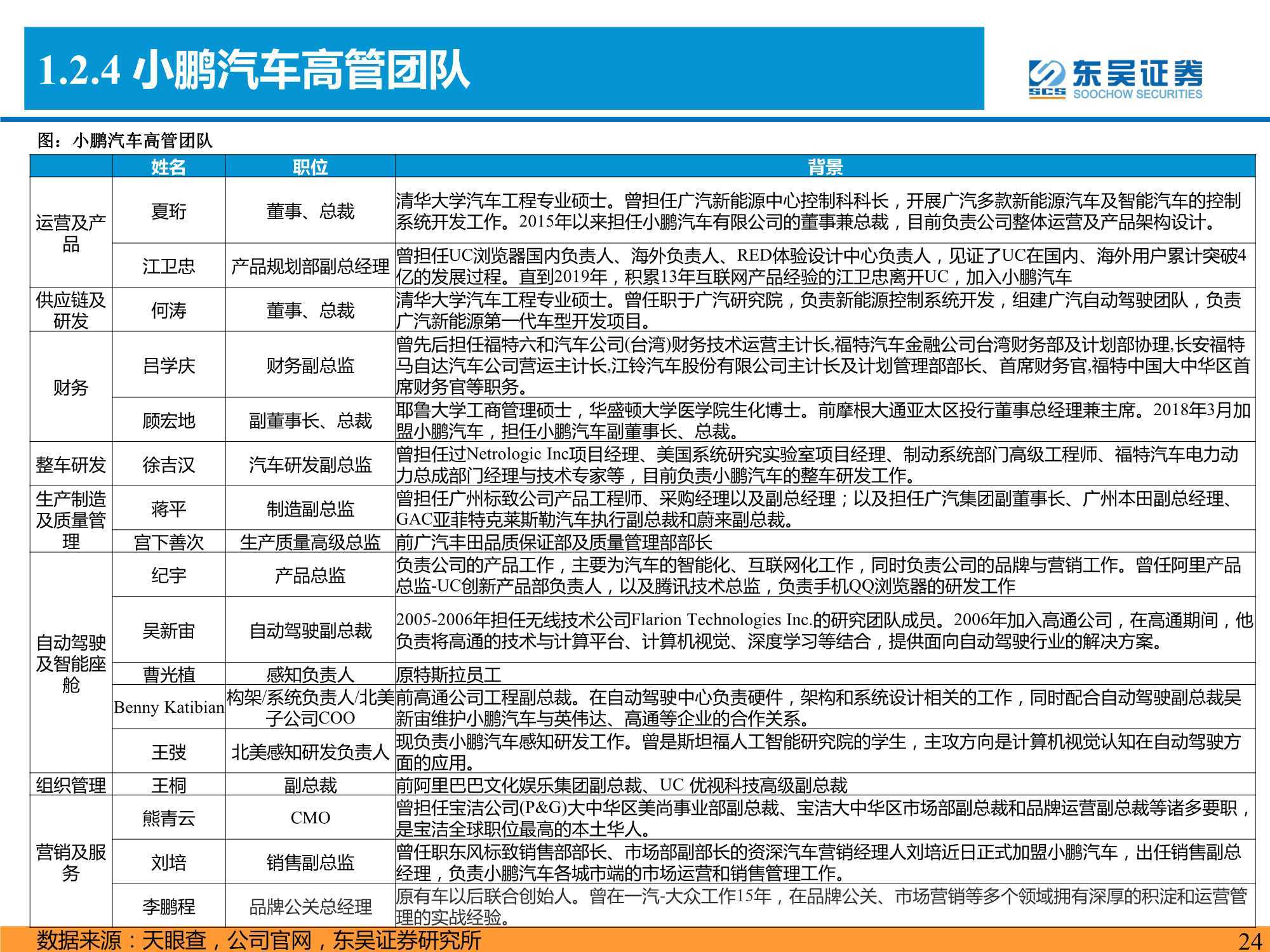
Task: Click the data source line 天眼查,公司官网
Action: [x=259, y=940]
